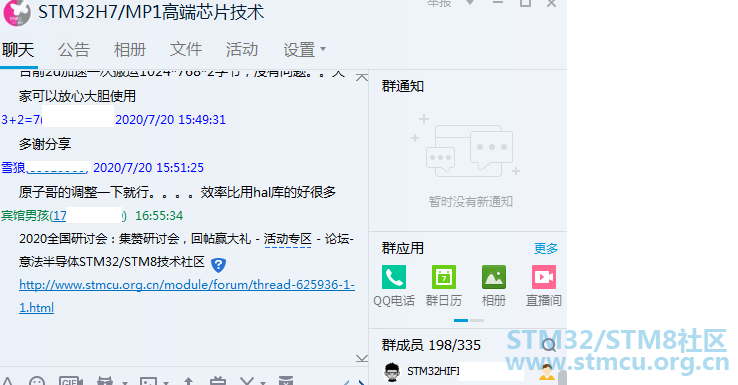Open the 群日历 calendar app
Screen dimensions: 738x385
tap(444, 277)
